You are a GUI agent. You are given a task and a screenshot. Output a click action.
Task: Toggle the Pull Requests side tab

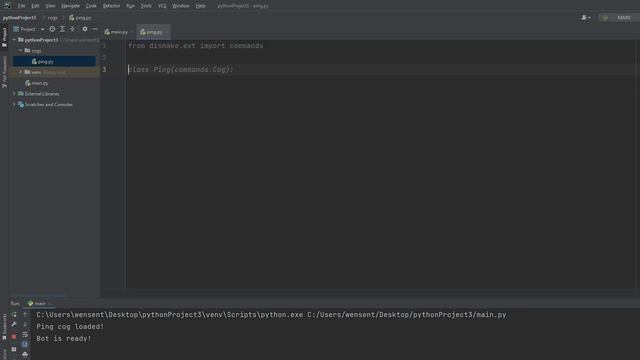[x=4, y=71]
